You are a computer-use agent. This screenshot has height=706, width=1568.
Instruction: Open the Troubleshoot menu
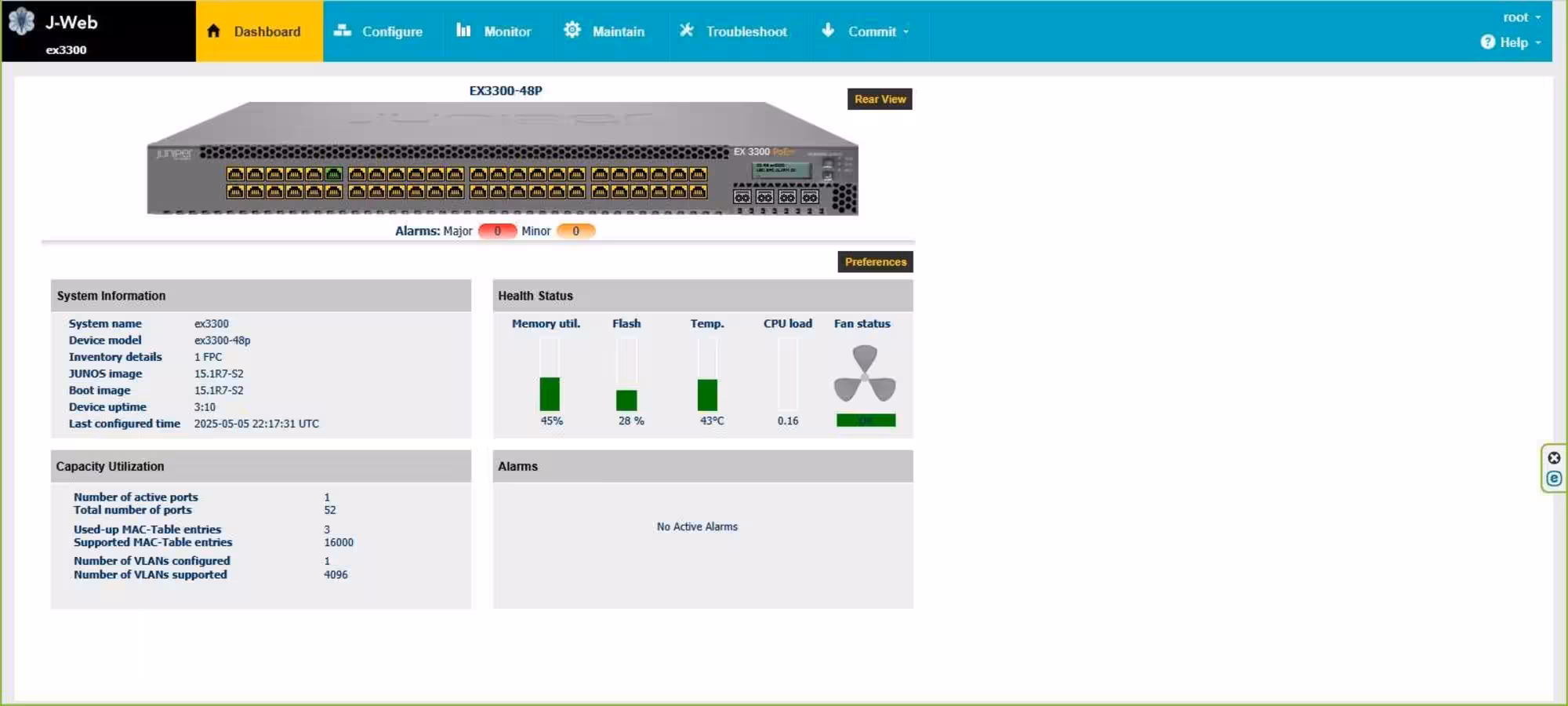pos(732,31)
